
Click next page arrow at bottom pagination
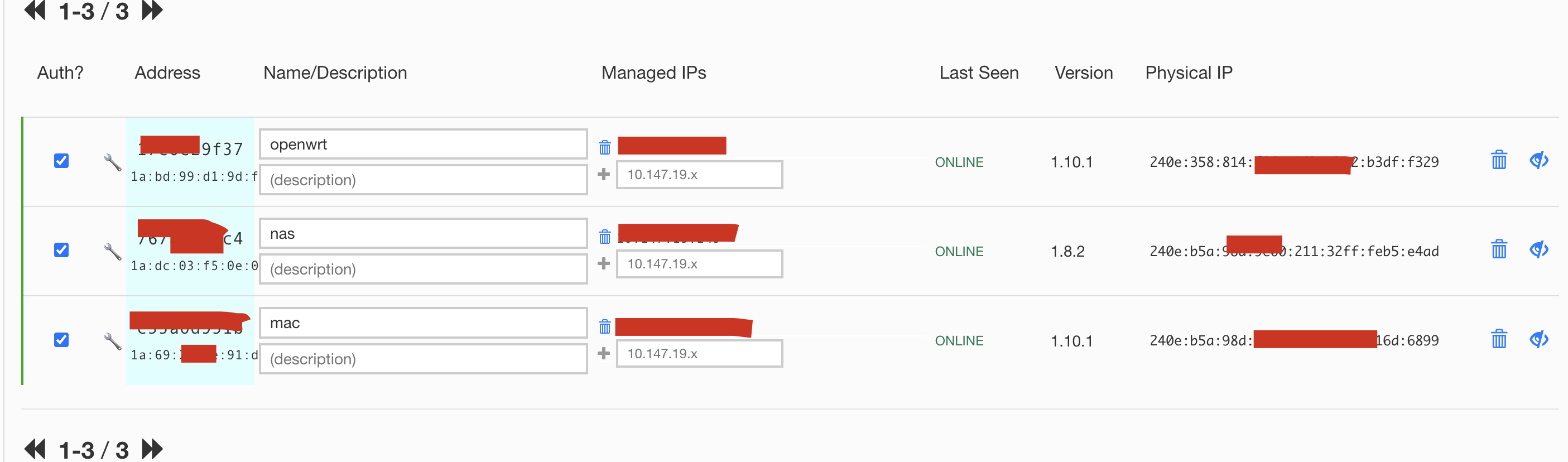(152, 450)
